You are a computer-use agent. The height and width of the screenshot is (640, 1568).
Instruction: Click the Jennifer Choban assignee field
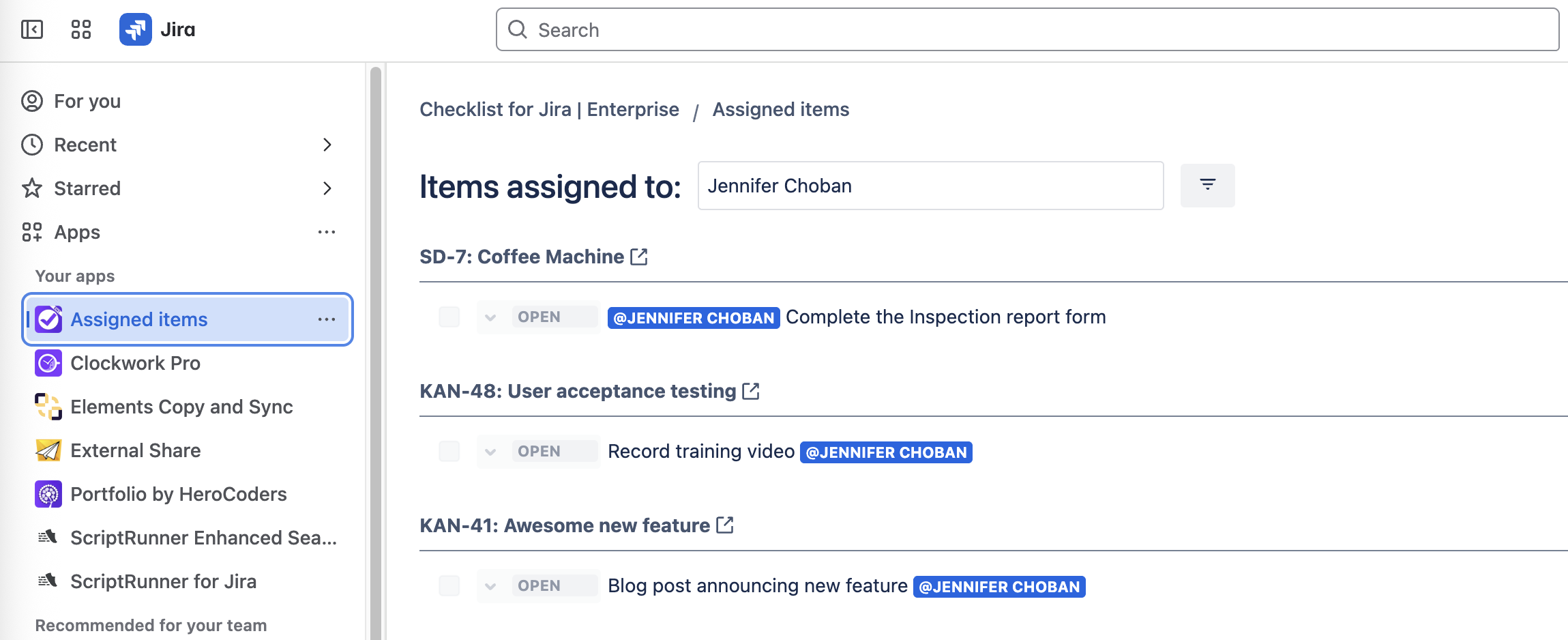[930, 186]
